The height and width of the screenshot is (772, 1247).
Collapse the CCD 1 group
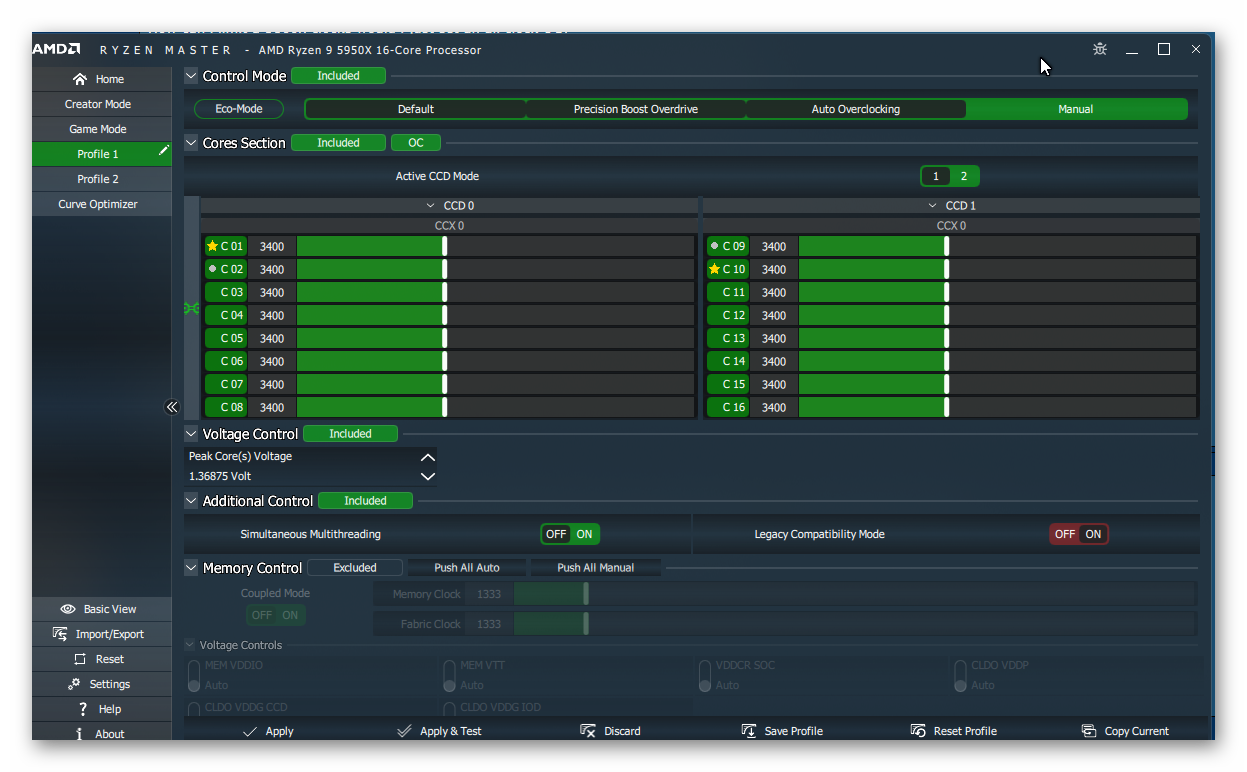(933, 205)
